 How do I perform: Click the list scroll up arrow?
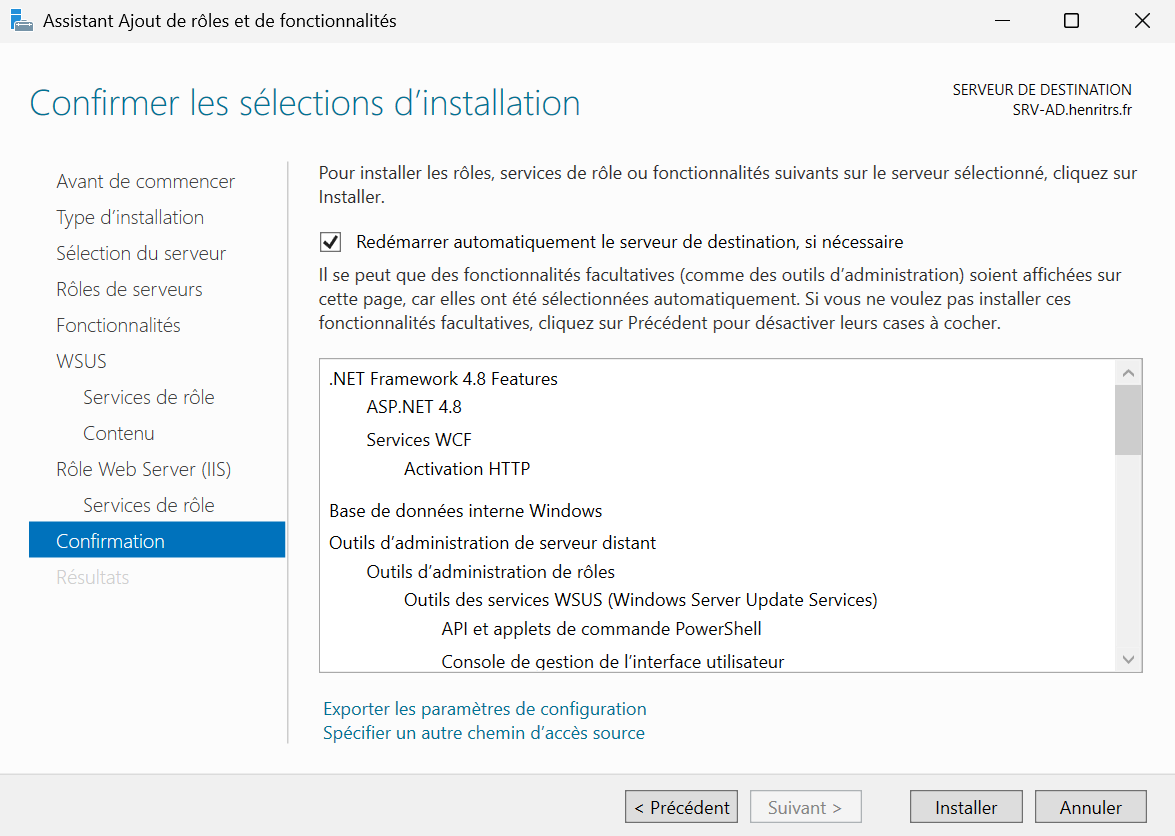(x=1128, y=372)
